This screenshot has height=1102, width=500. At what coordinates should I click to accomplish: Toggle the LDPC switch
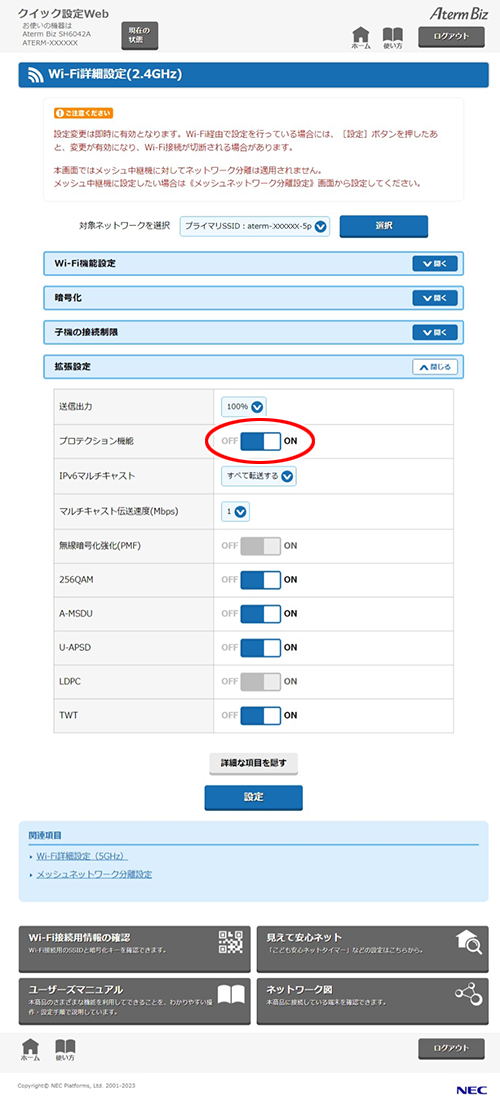point(260,681)
